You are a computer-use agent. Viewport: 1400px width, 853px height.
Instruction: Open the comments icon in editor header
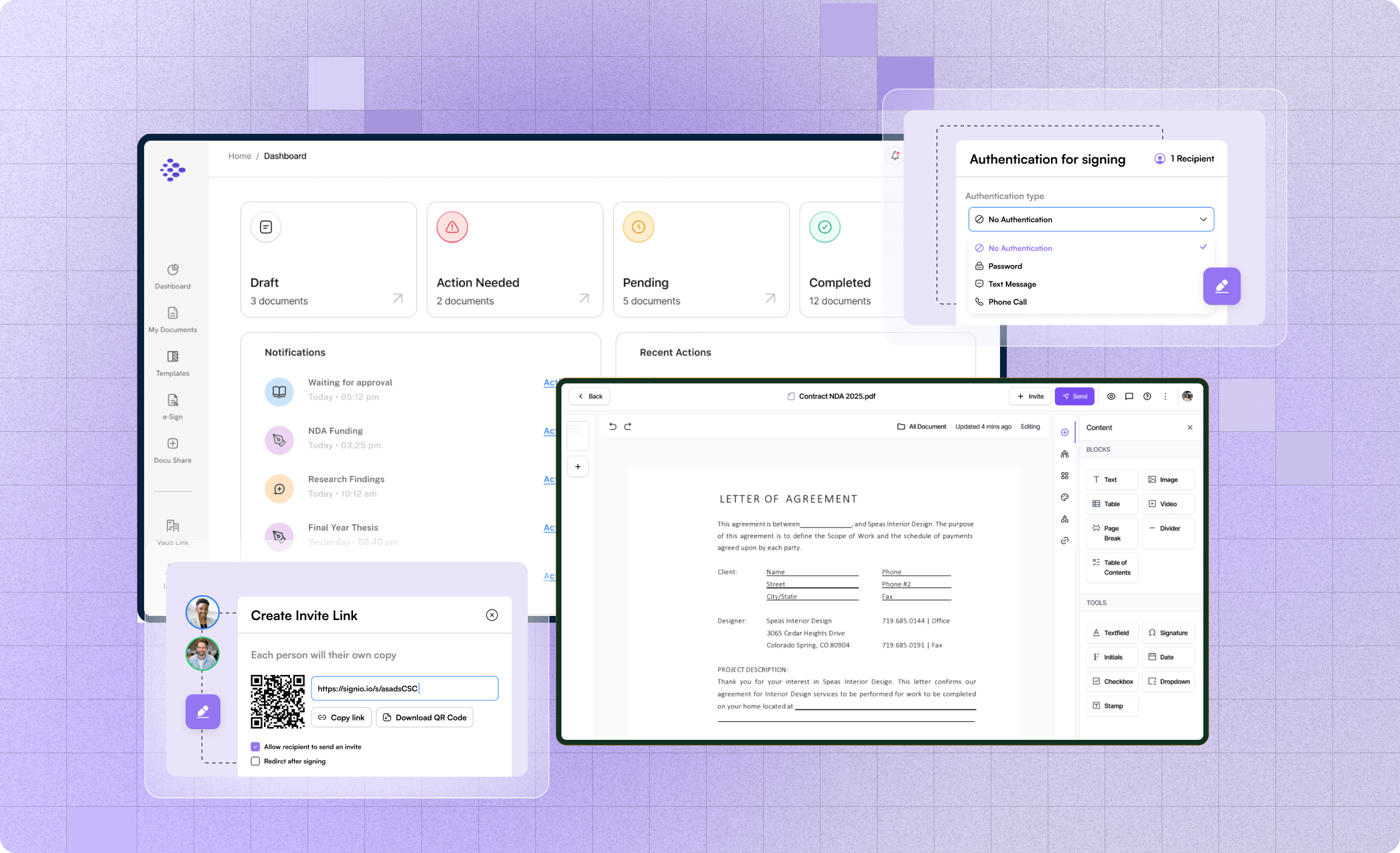1129,396
